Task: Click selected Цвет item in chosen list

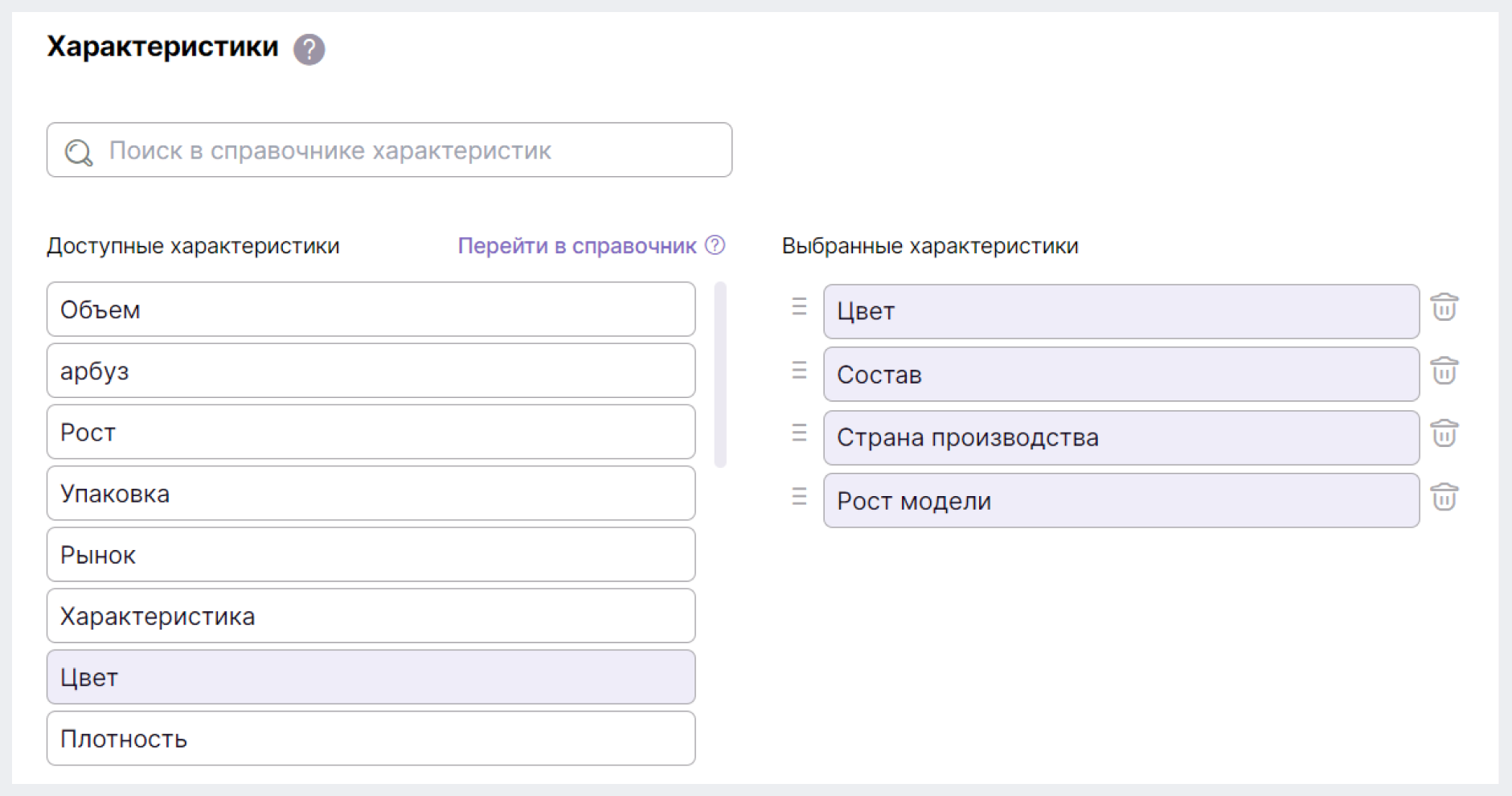Action: click(1121, 311)
